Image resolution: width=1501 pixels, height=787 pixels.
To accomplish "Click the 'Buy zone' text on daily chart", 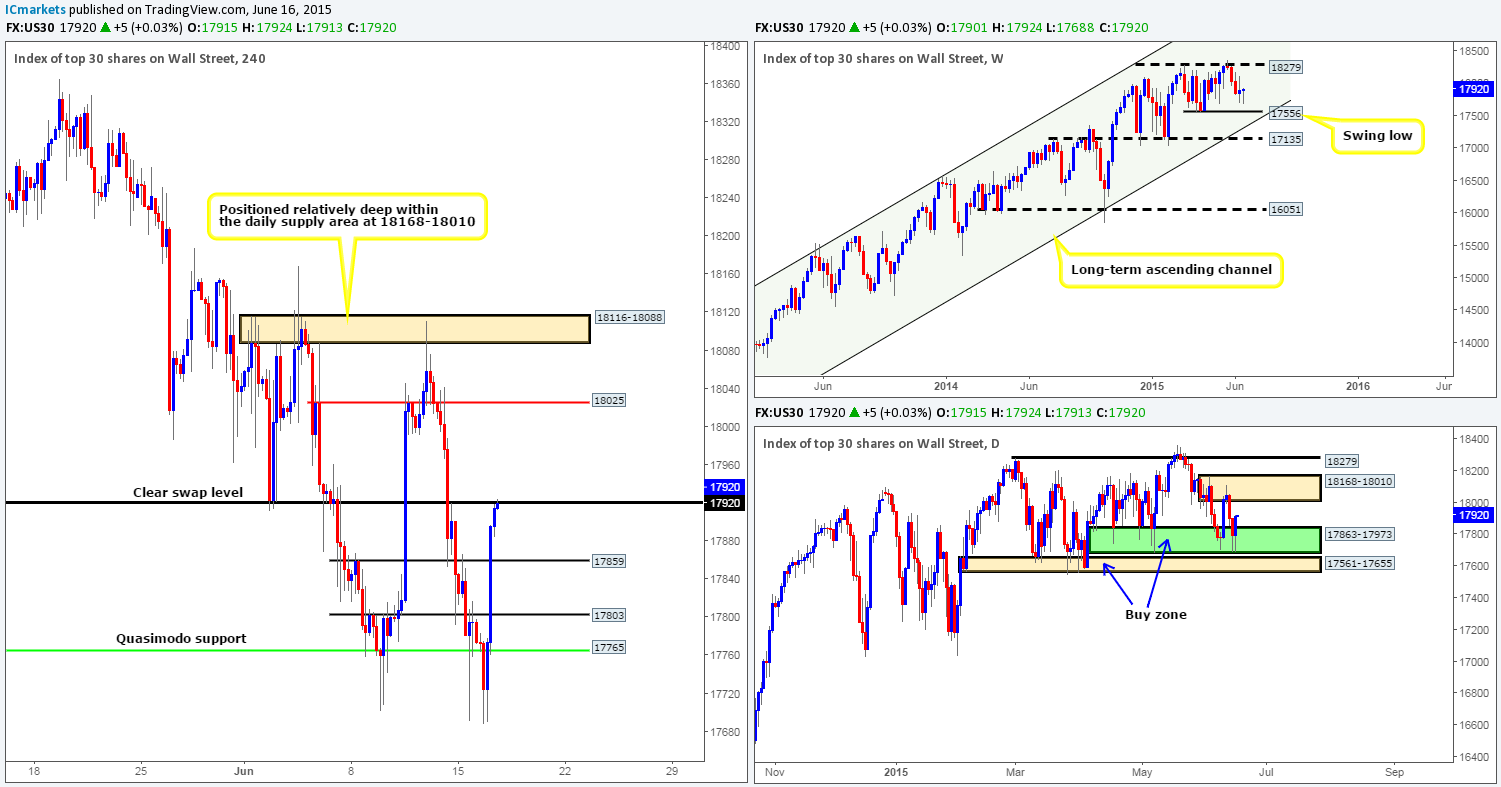I will (x=1154, y=614).
